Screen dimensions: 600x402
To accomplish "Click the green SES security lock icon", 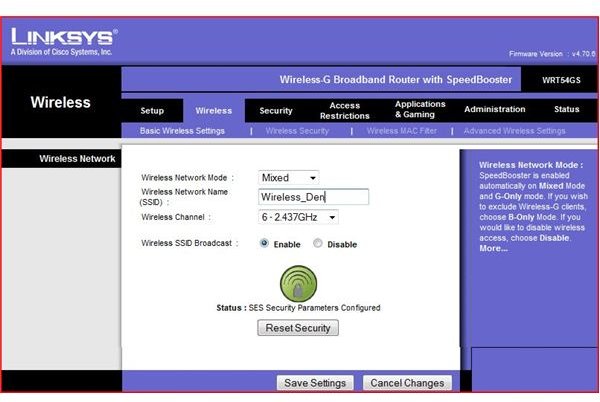I will click(x=298, y=283).
